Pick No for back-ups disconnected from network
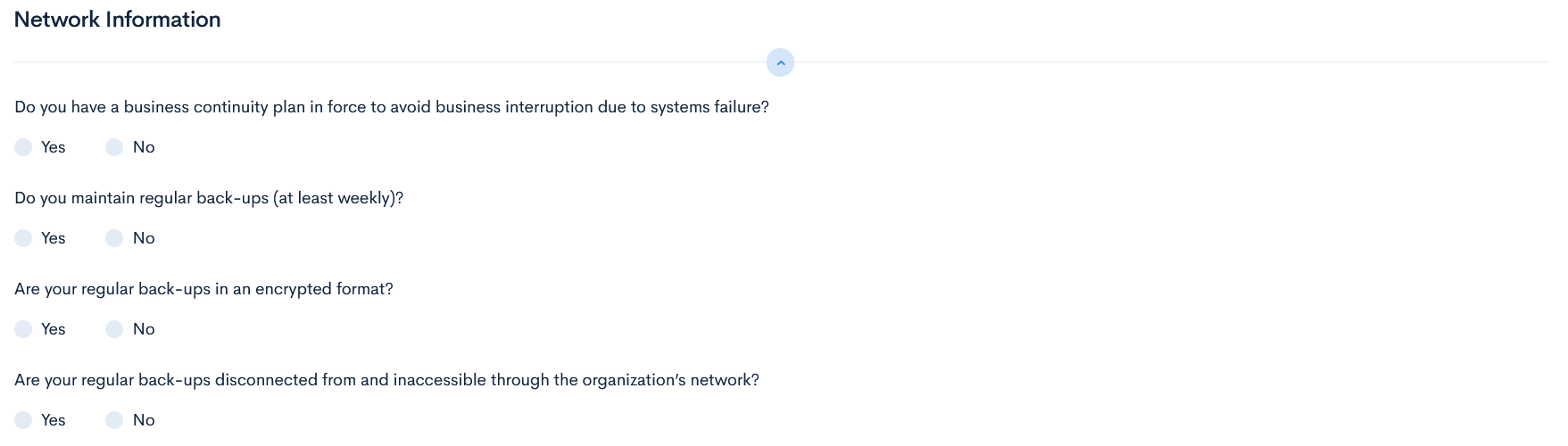This screenshot has height=446, width=1568. 114,420
